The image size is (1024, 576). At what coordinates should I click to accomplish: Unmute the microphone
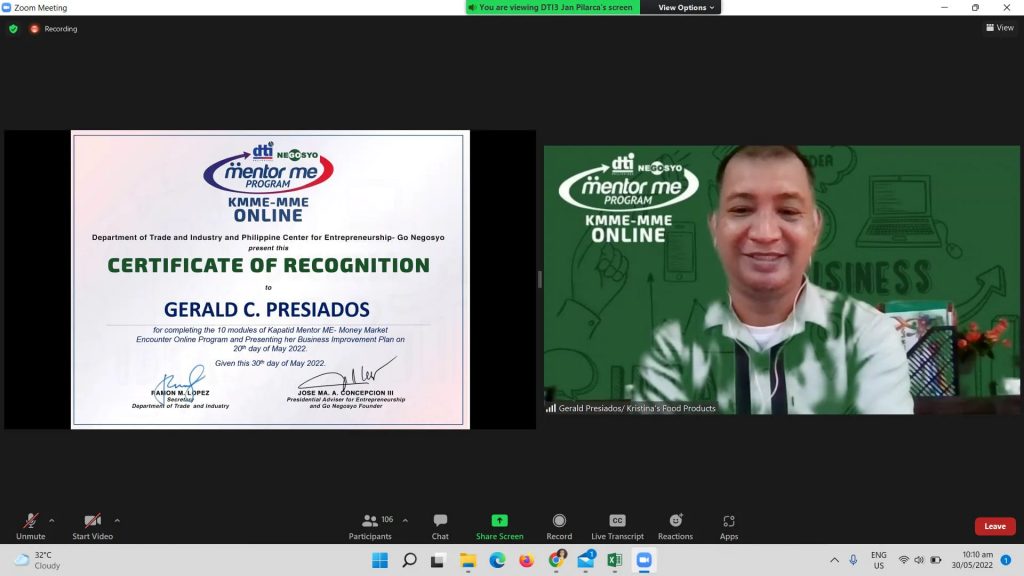[x=31, y=526]
